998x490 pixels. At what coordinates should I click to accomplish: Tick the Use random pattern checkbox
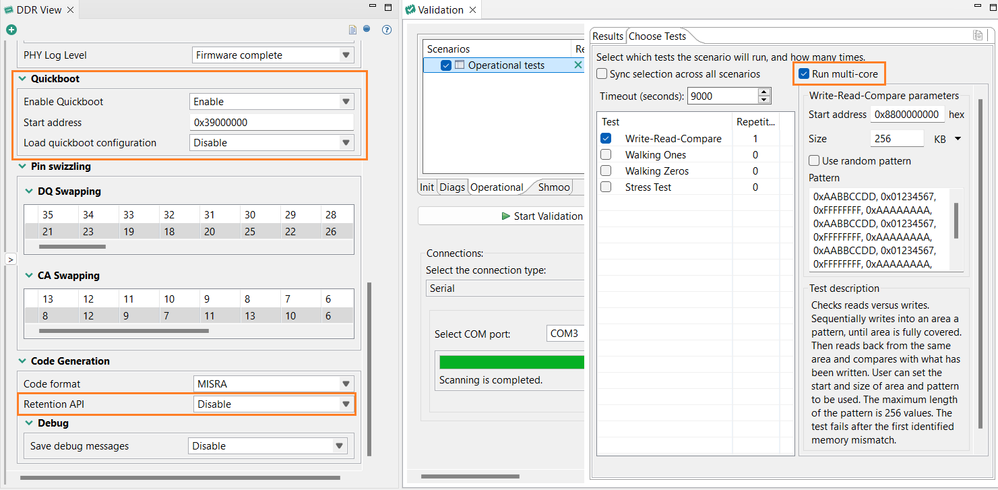(814, 161)
